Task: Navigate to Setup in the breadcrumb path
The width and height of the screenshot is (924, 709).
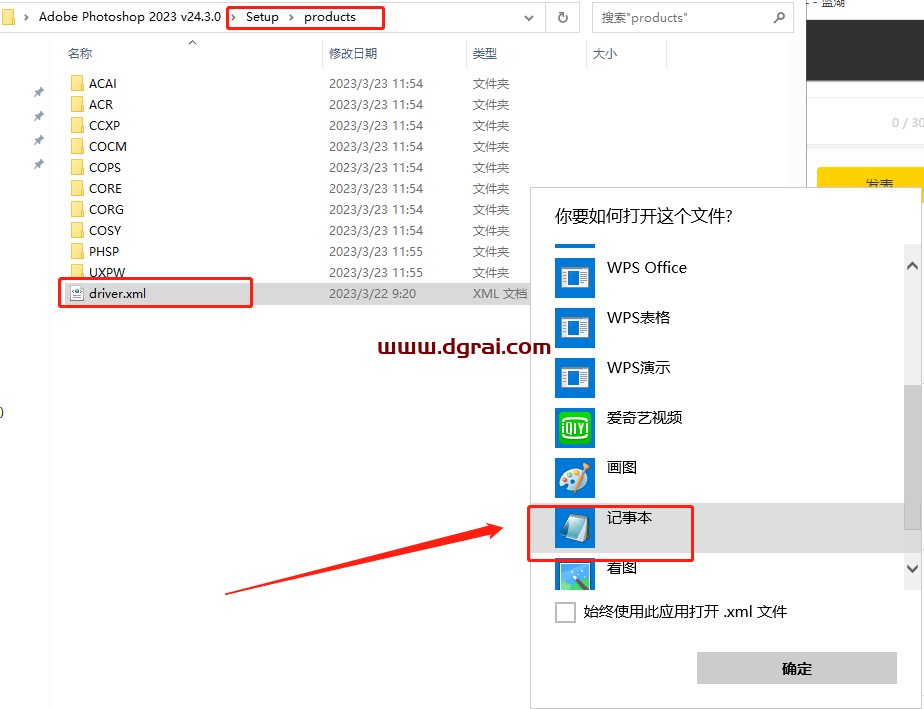Action: click(x=262, y=17)
